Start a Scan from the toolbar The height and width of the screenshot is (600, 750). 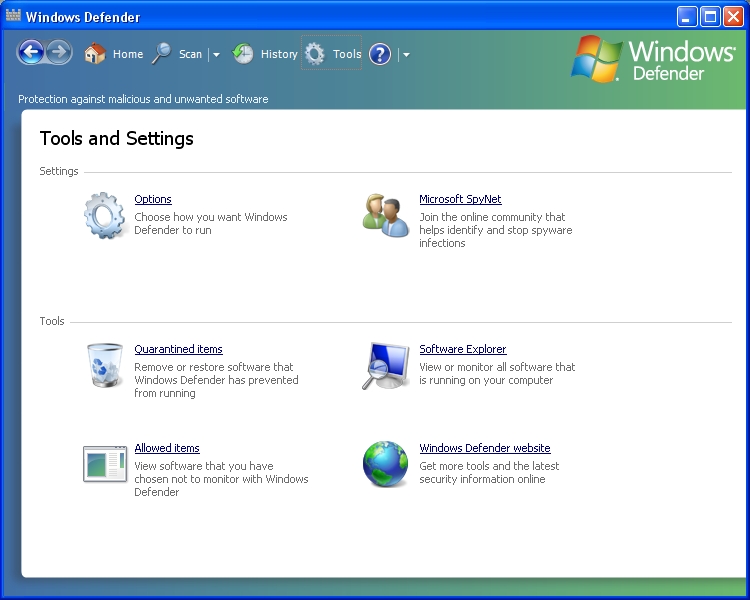178,54
